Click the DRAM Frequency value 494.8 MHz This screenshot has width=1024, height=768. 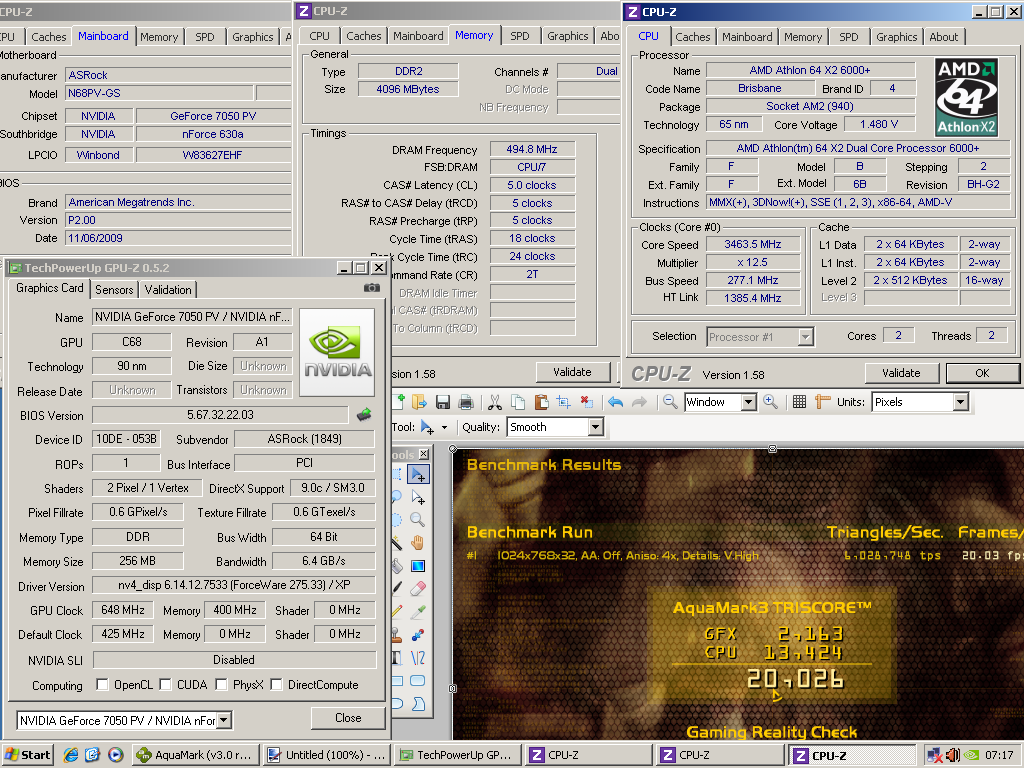click(532, 149)
